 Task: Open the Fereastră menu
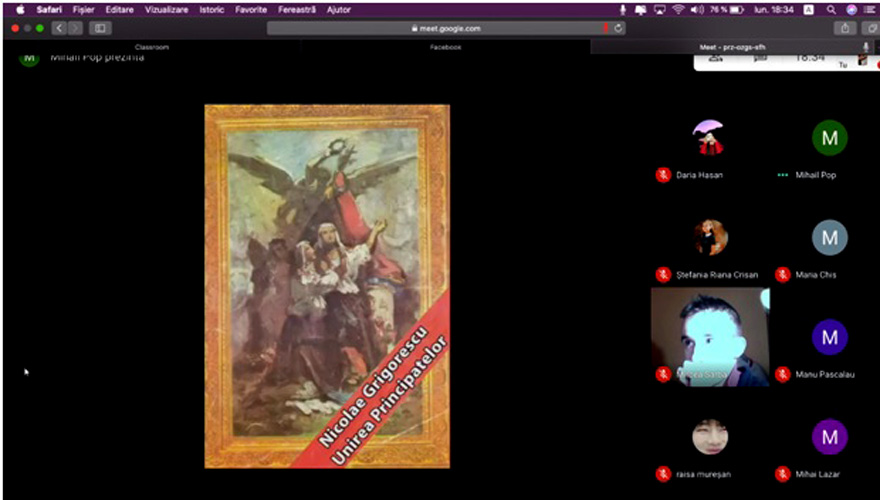point(297,10)
